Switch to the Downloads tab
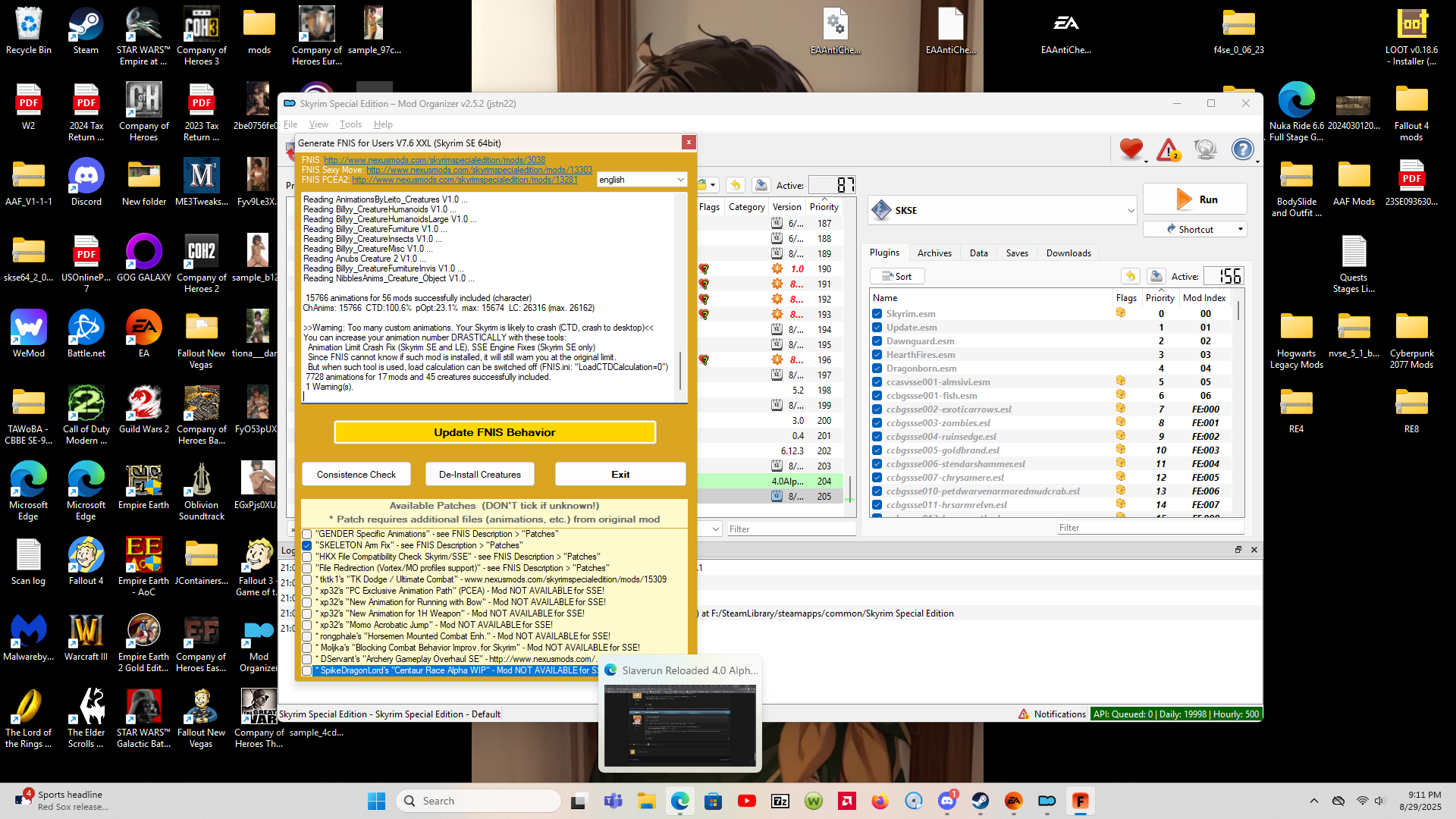Viewport: 1456px width, 819px height. coord(1068,253)
